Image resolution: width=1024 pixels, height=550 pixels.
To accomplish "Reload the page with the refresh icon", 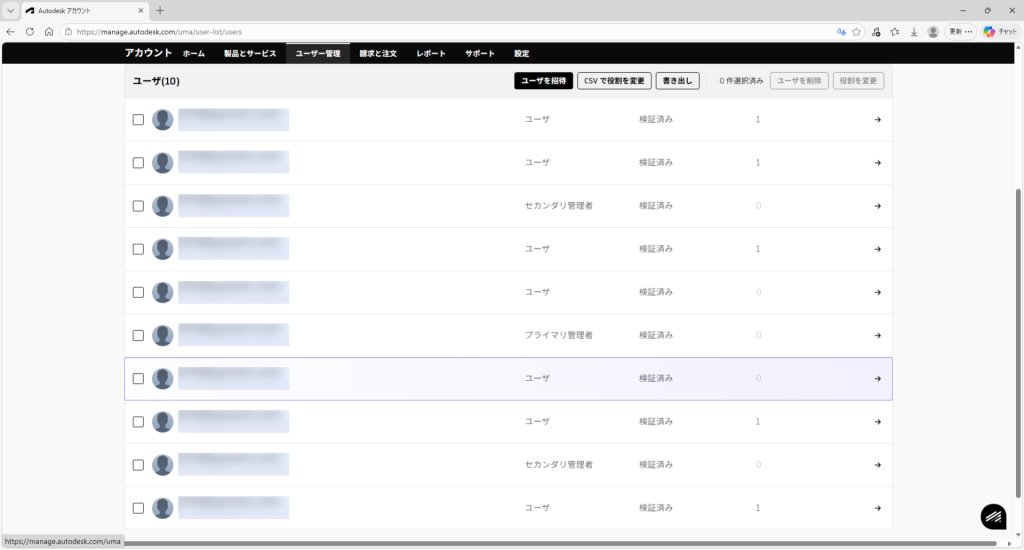I will pos(30,31).
